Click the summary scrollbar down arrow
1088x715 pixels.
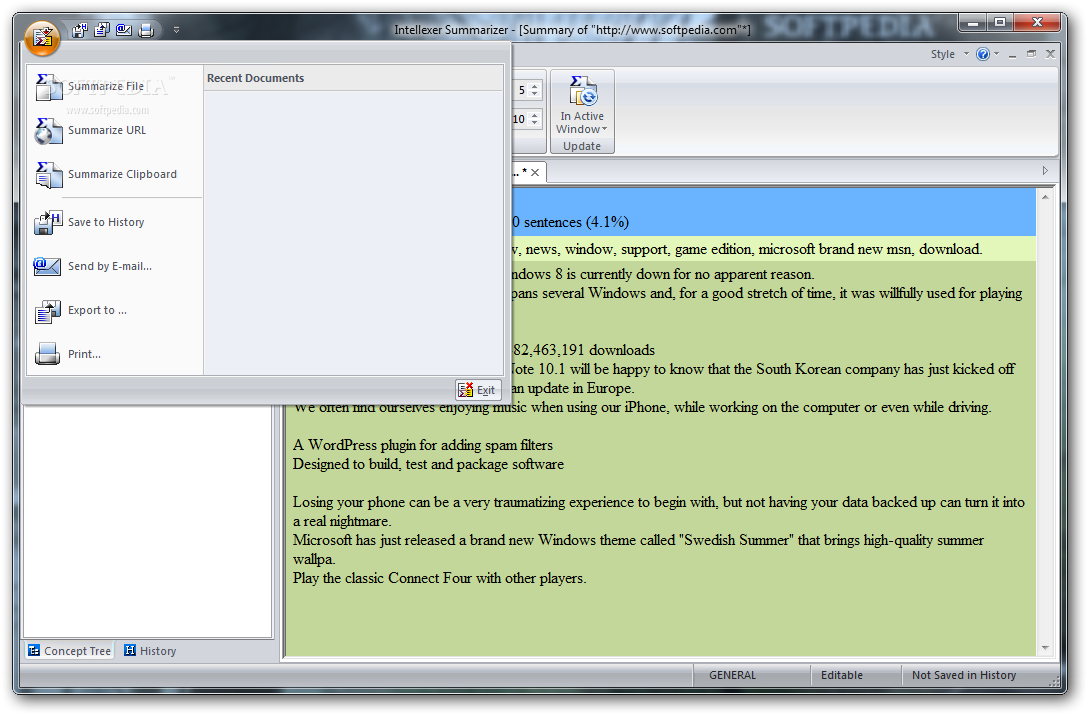(1045, 648)
